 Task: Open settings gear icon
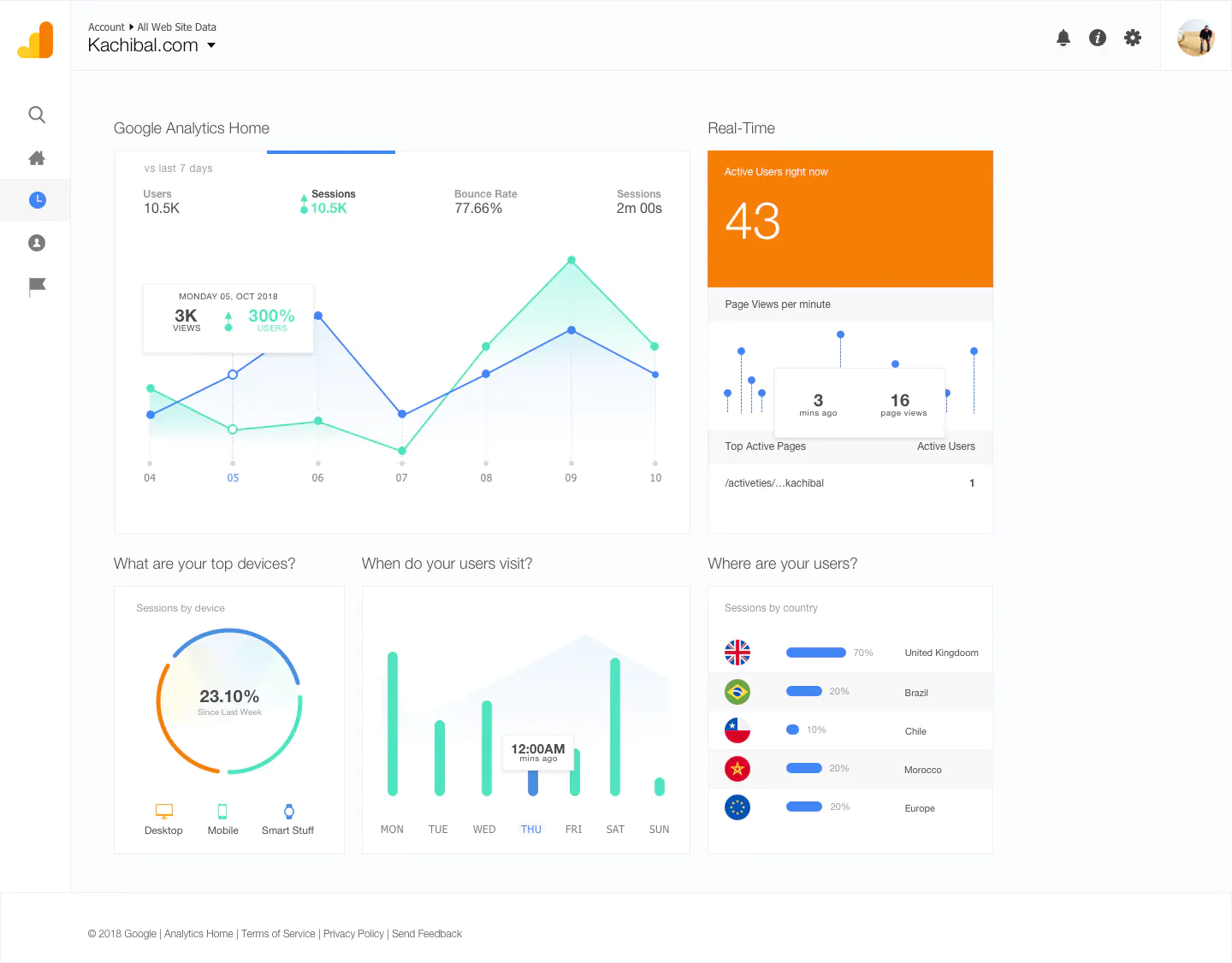click(x=1133, y=38)
